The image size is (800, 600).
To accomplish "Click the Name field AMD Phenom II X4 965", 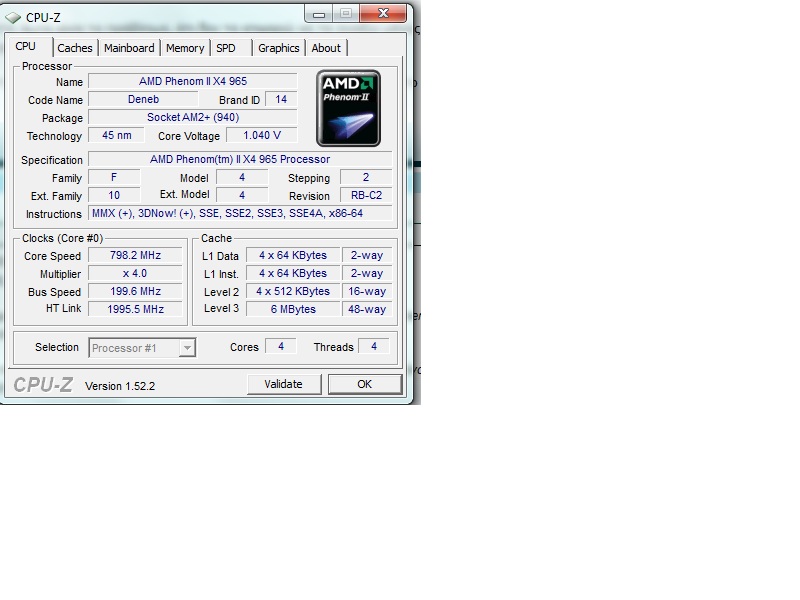I will [193, 81].
